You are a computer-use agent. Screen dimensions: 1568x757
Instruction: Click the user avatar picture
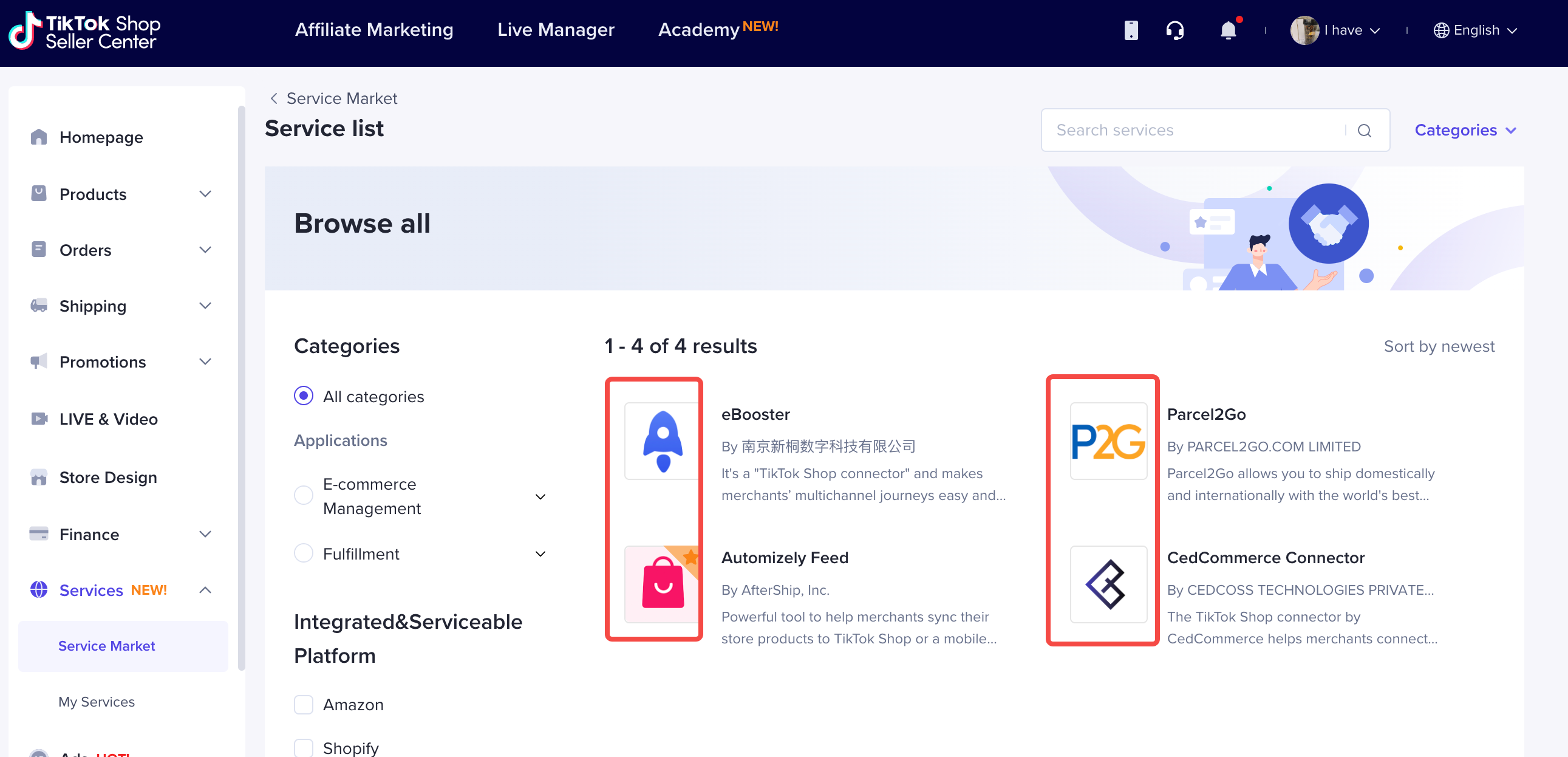(1304, 30)
